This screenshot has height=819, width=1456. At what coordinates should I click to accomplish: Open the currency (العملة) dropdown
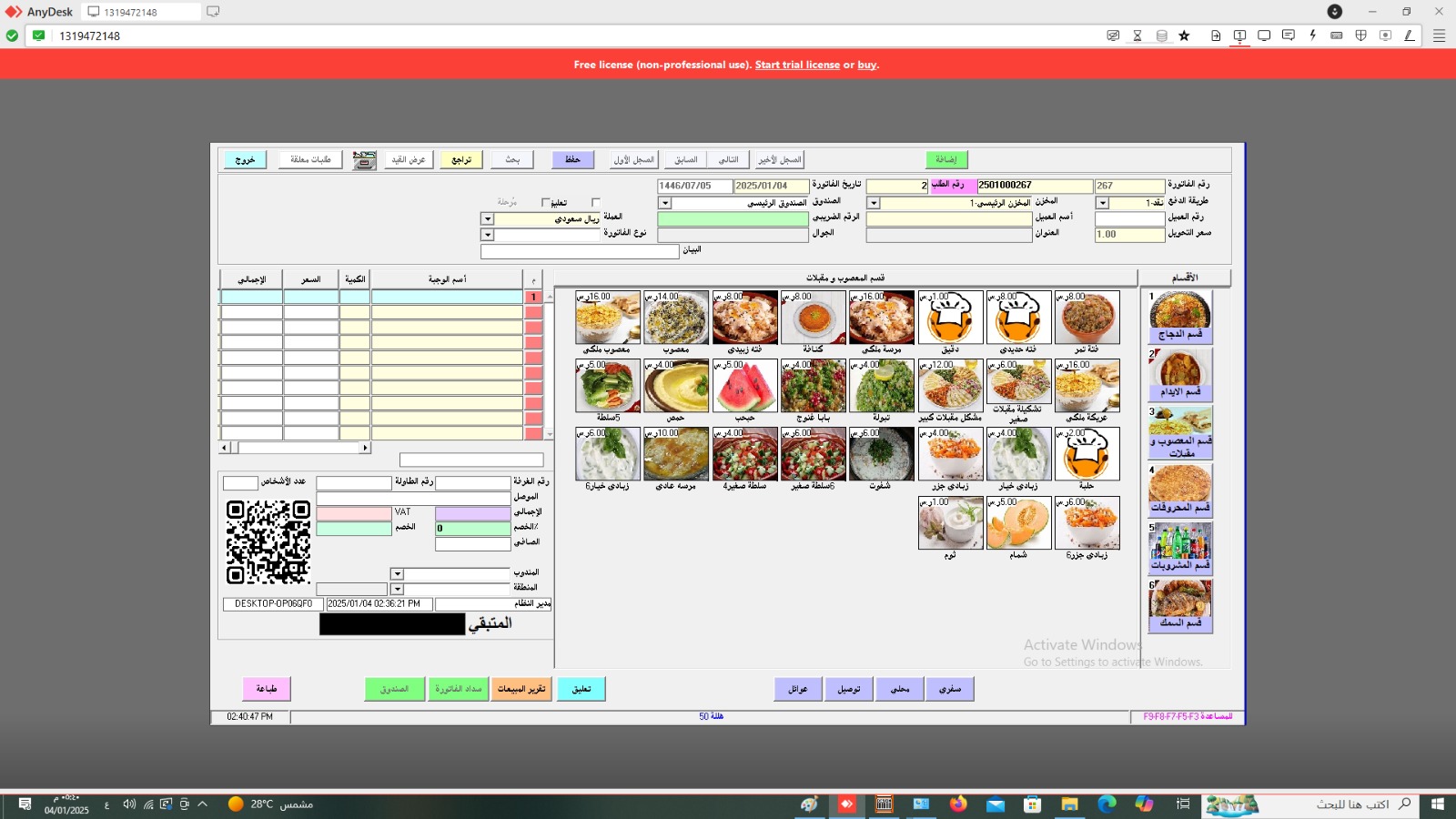coord(487,219)
